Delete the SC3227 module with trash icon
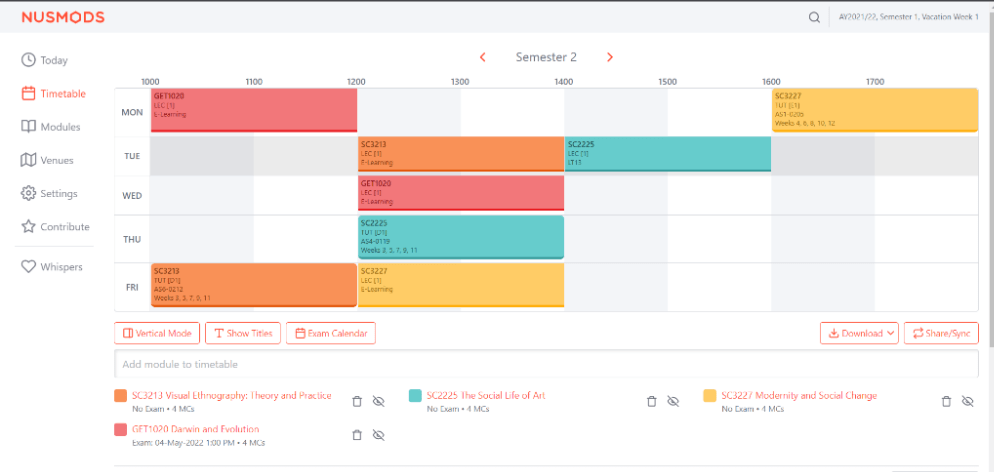 point(946,401)
